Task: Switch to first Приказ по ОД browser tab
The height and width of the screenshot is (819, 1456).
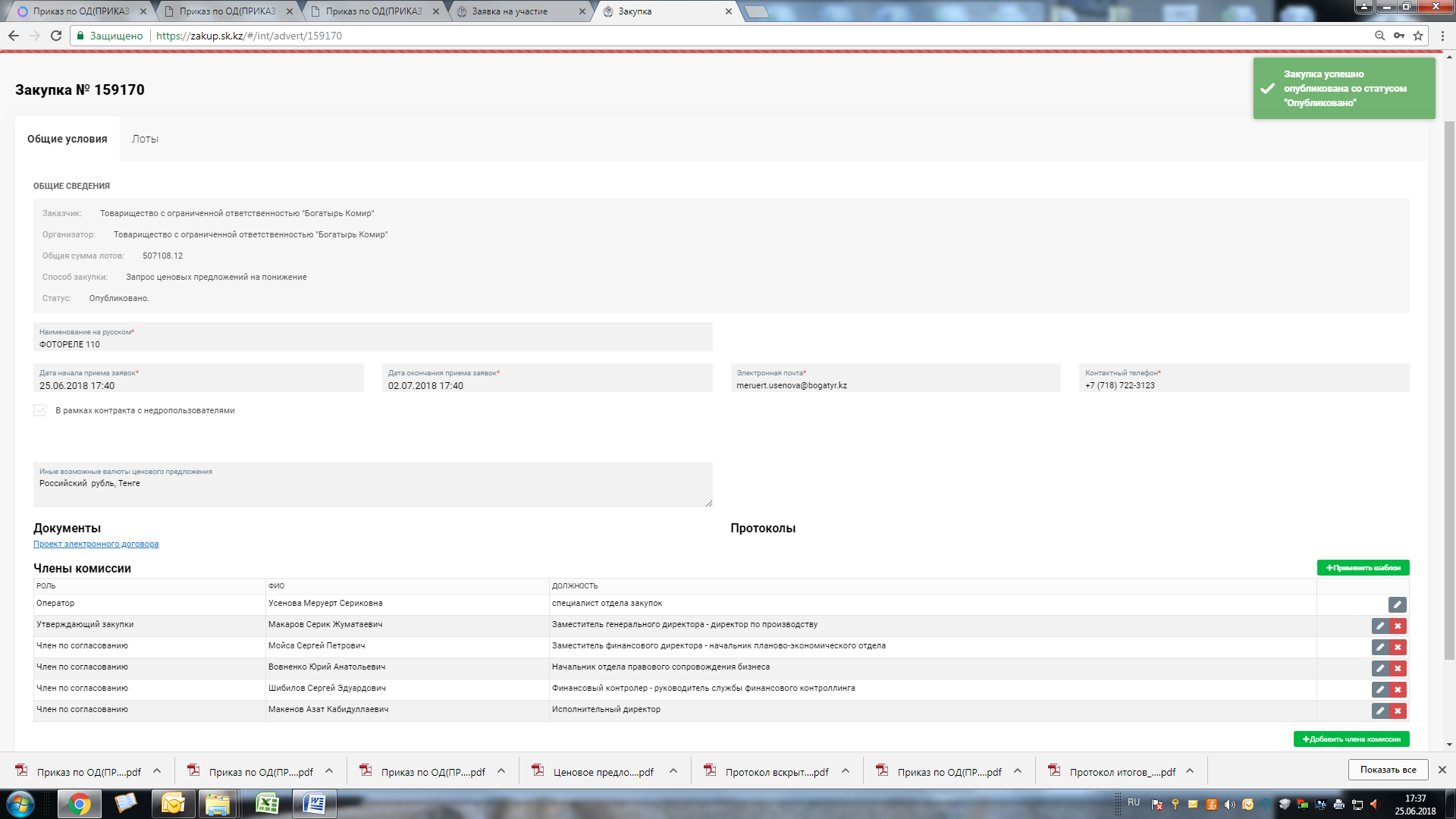Action: (80, 11)
